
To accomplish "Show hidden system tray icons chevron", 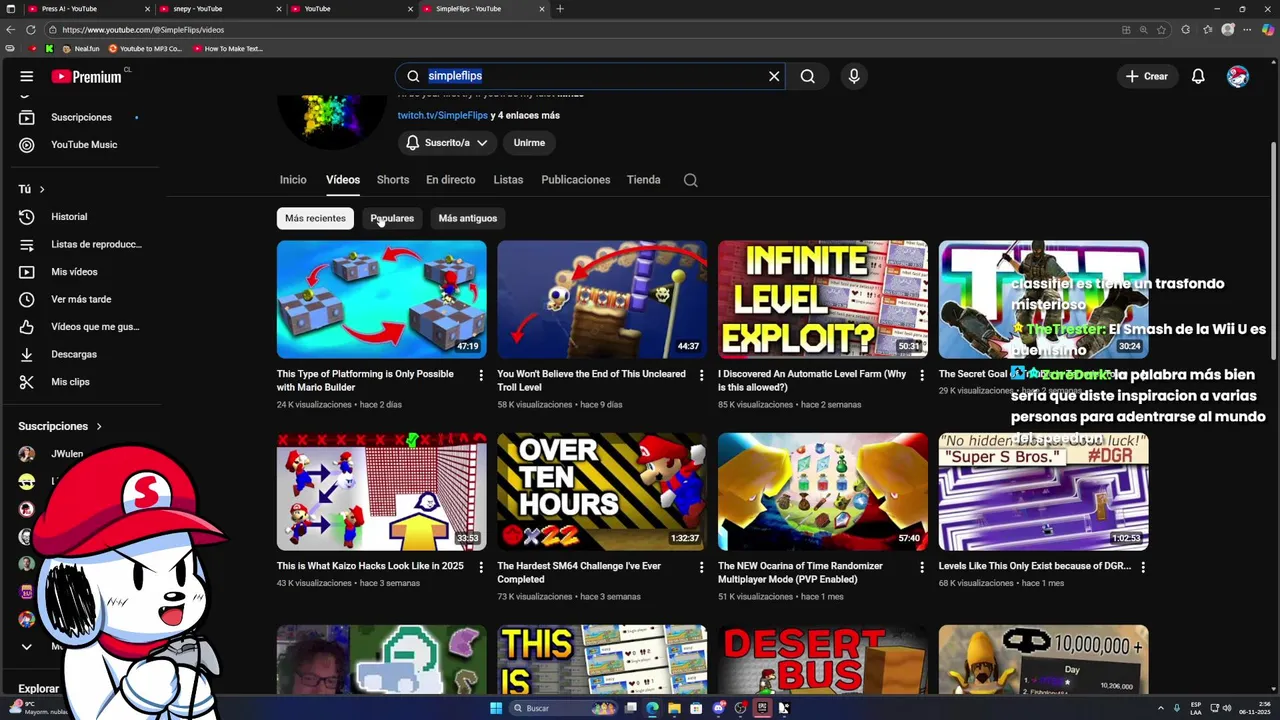I will [1159, 708].
